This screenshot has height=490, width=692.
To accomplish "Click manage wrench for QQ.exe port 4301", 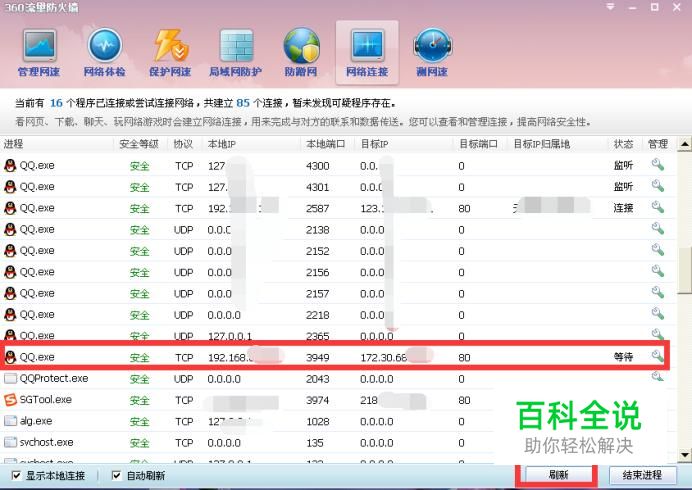I will point(658,186).
